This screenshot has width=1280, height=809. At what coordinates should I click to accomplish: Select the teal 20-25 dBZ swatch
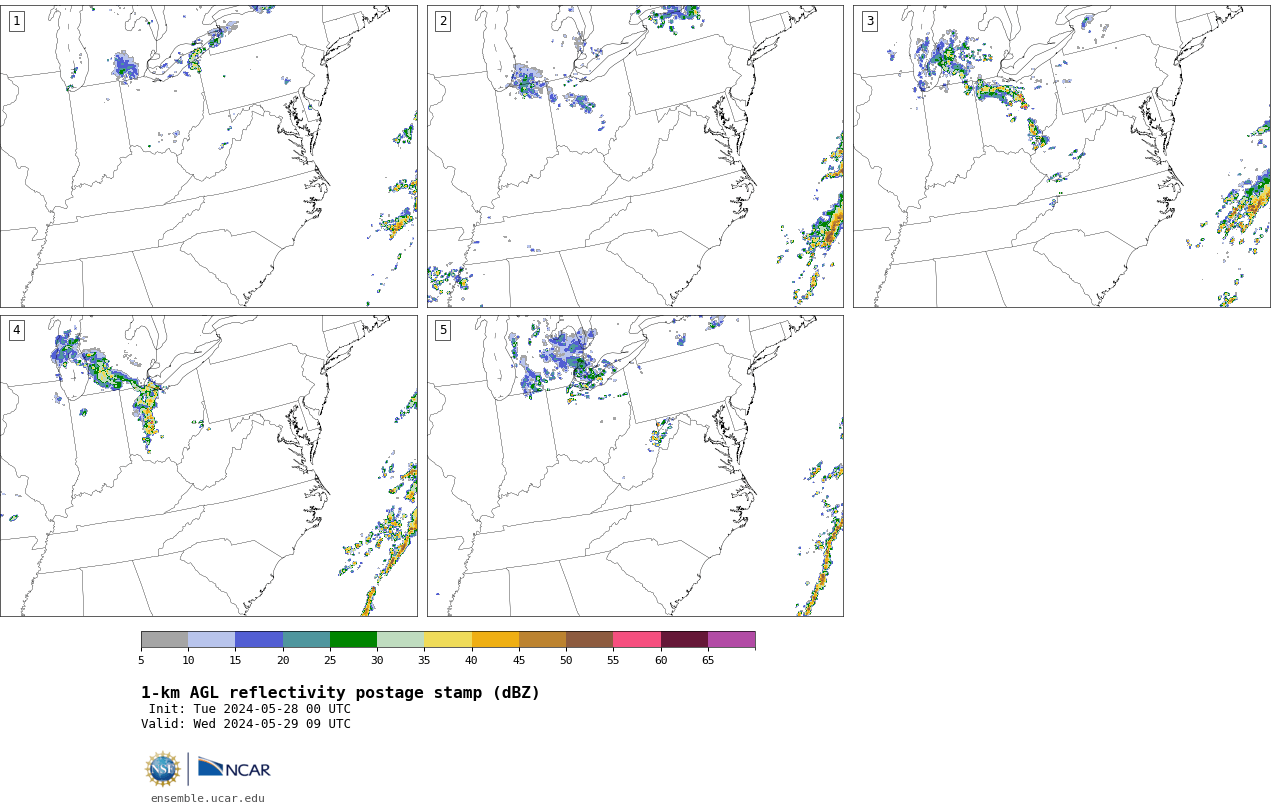(x=306, y=640)
